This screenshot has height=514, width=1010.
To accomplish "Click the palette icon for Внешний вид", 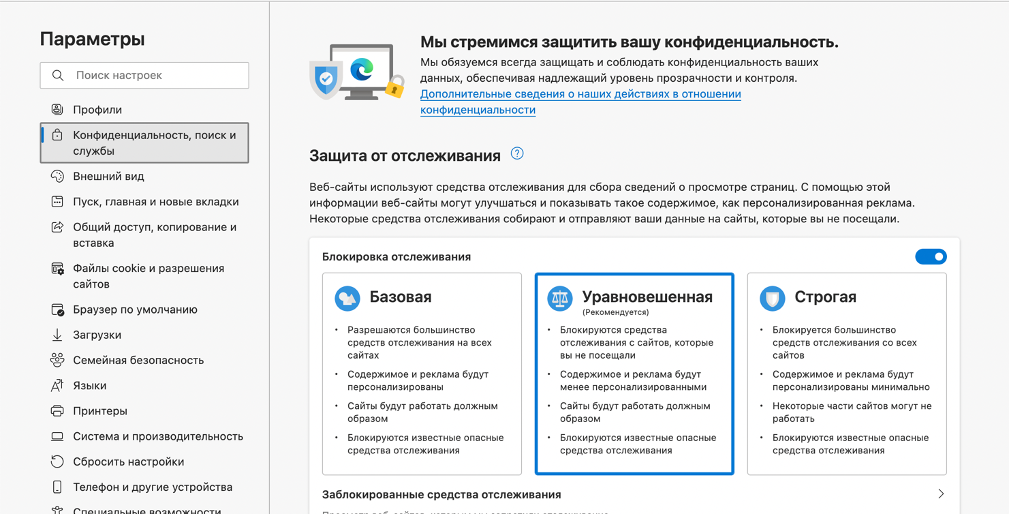I will click(57, 176).
